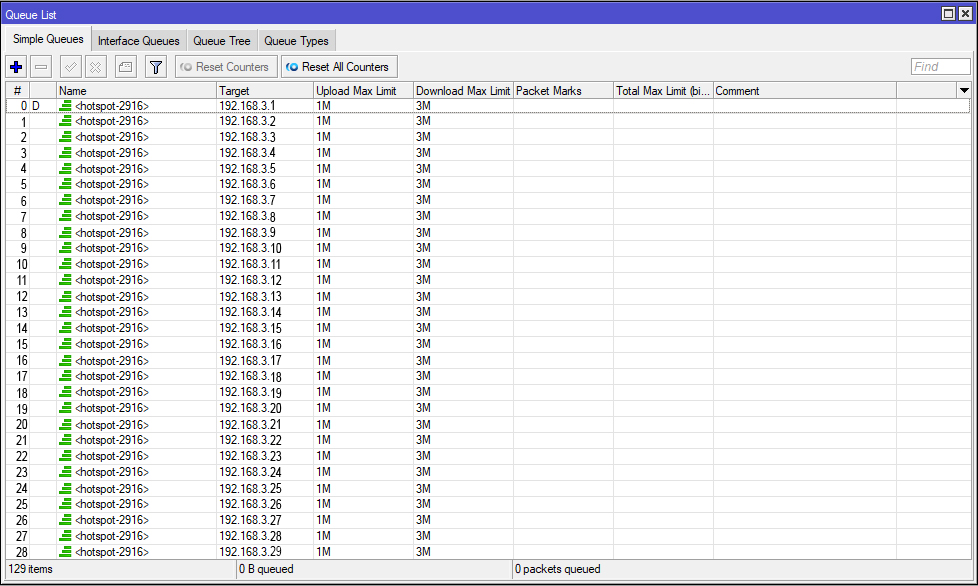
Task: Open the funnel Filter icon
Action: [155, 67]
